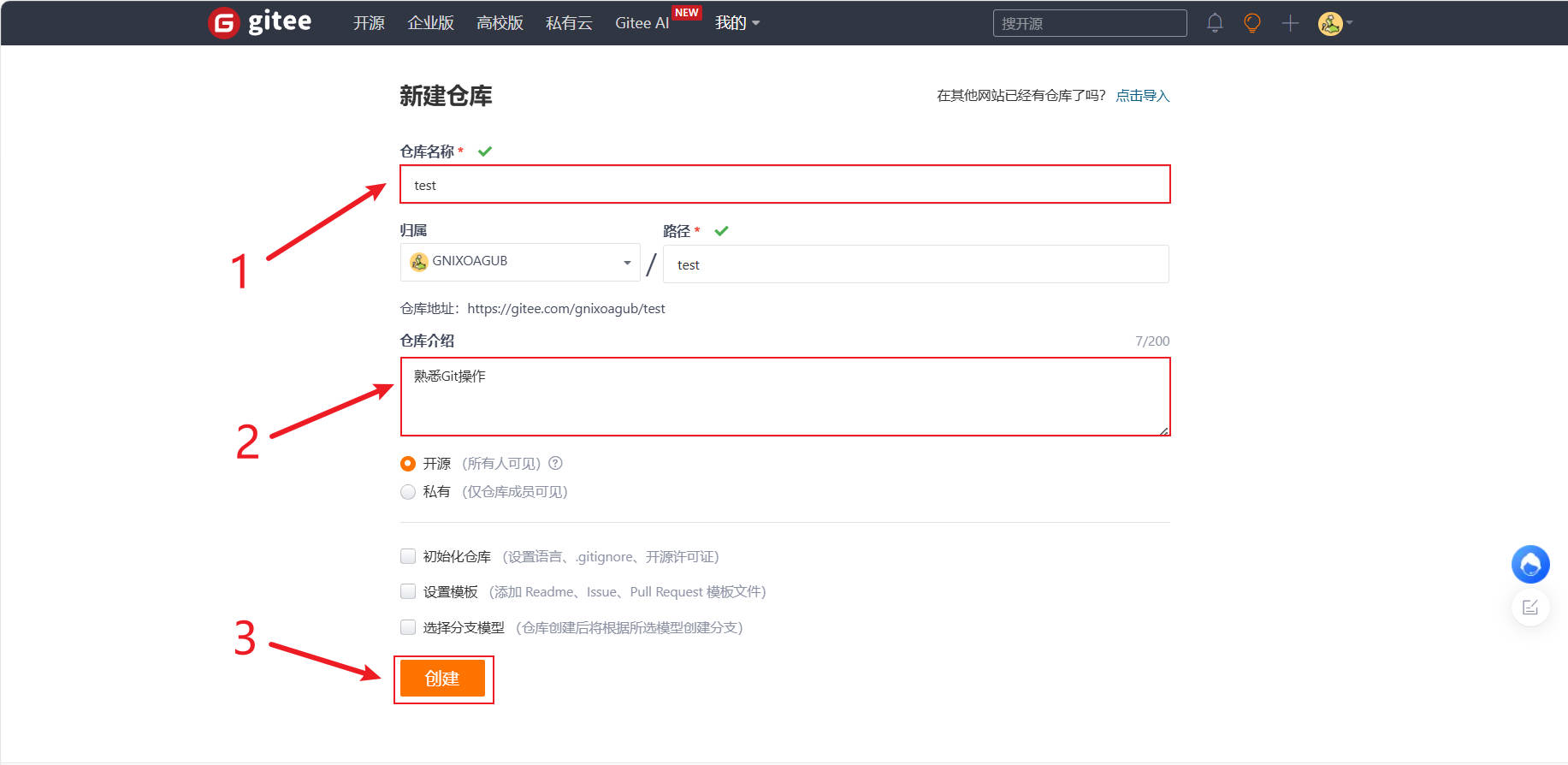This screenshot has width=1568, height=765.
Task: Click the plus icon in header
Action: (1290, 23)
